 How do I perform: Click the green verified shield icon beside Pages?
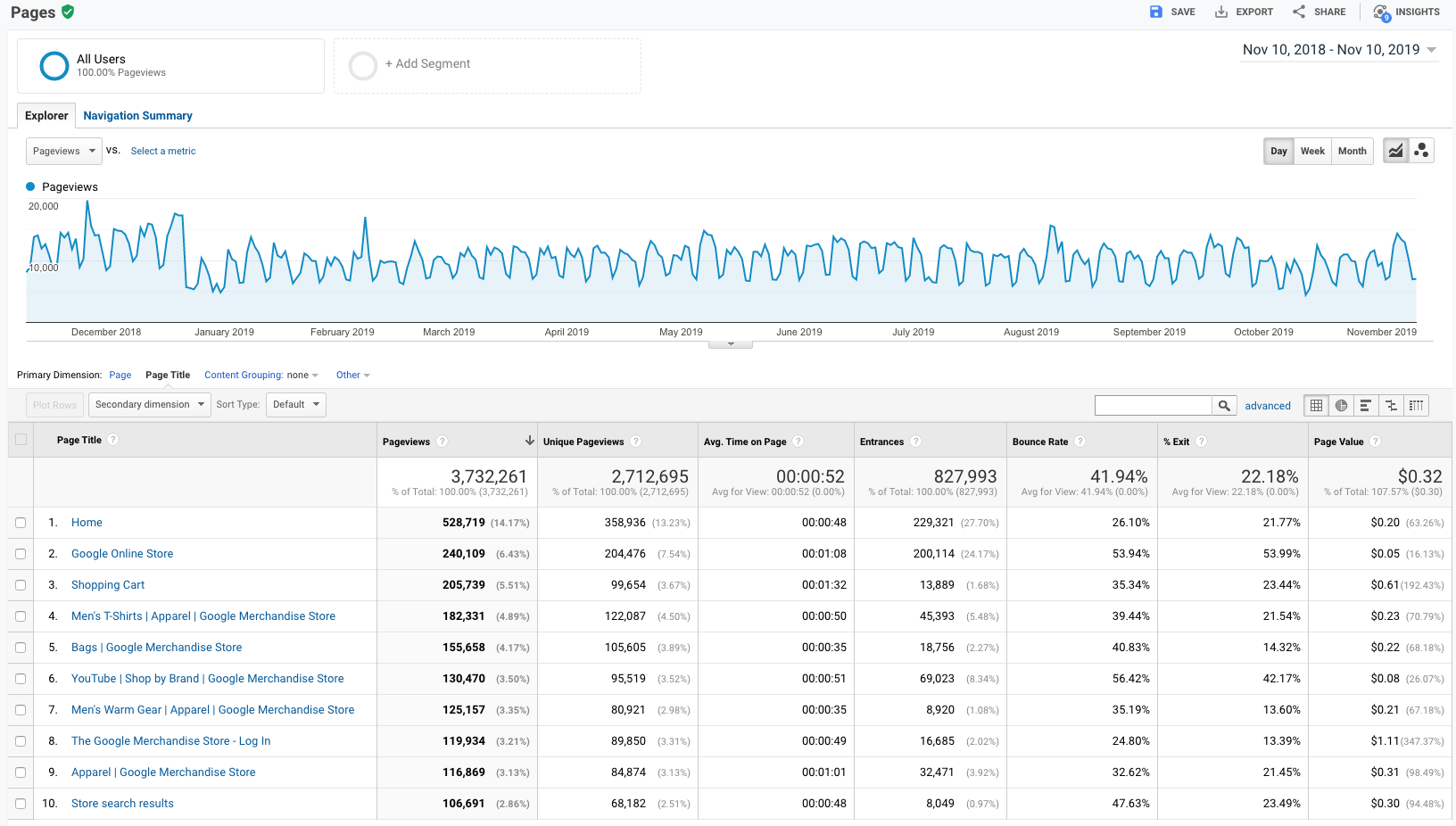coord(68,12)
